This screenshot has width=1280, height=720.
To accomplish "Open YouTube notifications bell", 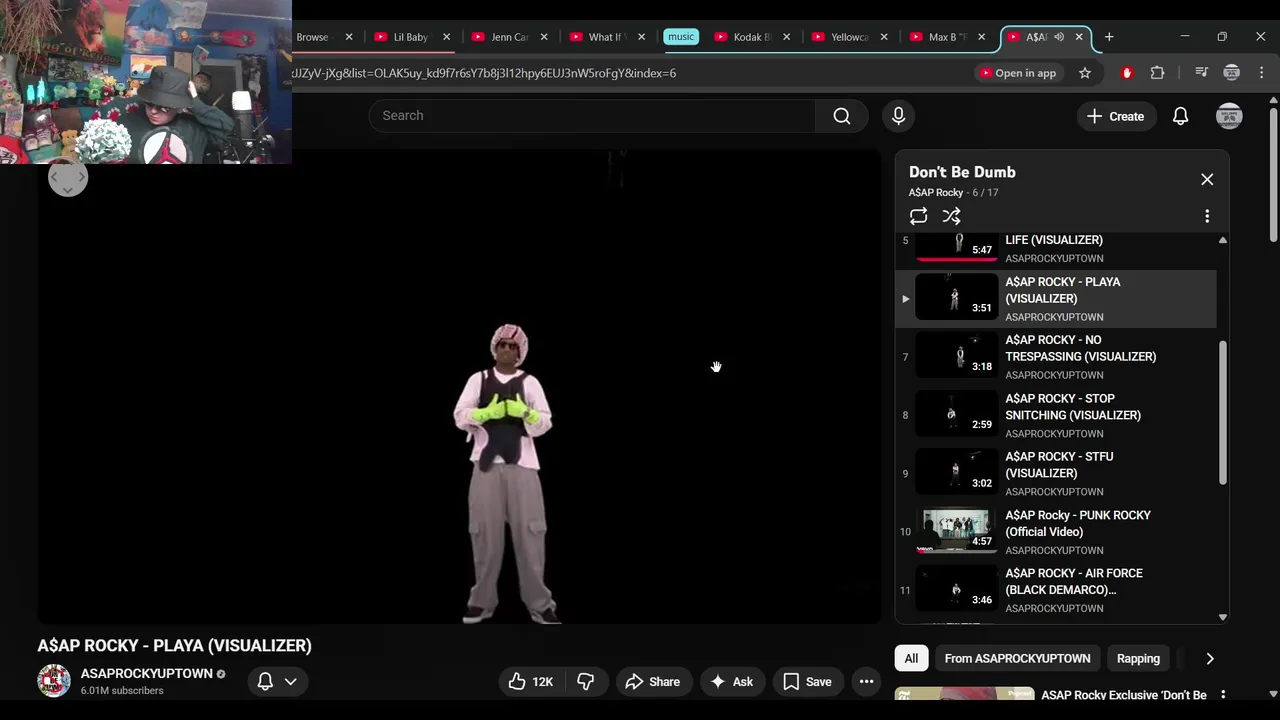I will [1180, 116].
